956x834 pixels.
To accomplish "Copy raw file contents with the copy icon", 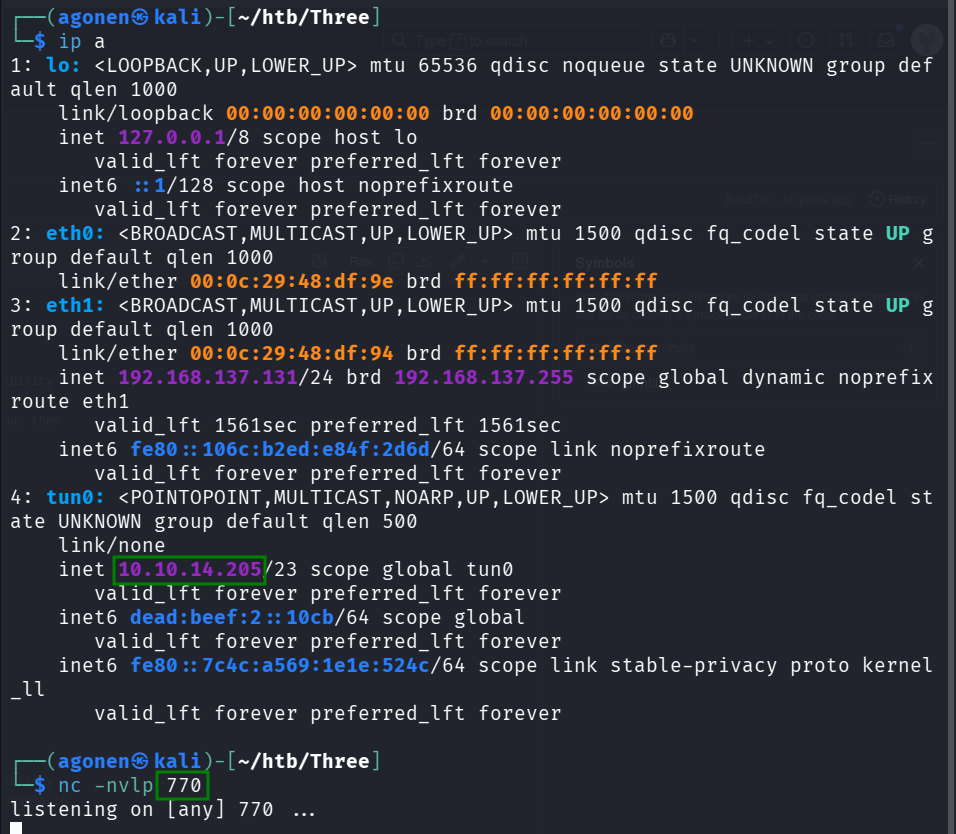I will click(x=397, y=261).
